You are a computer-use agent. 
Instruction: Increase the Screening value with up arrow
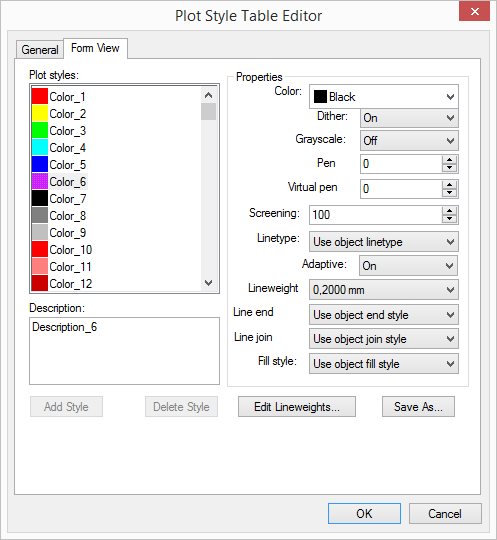[449, 211]
